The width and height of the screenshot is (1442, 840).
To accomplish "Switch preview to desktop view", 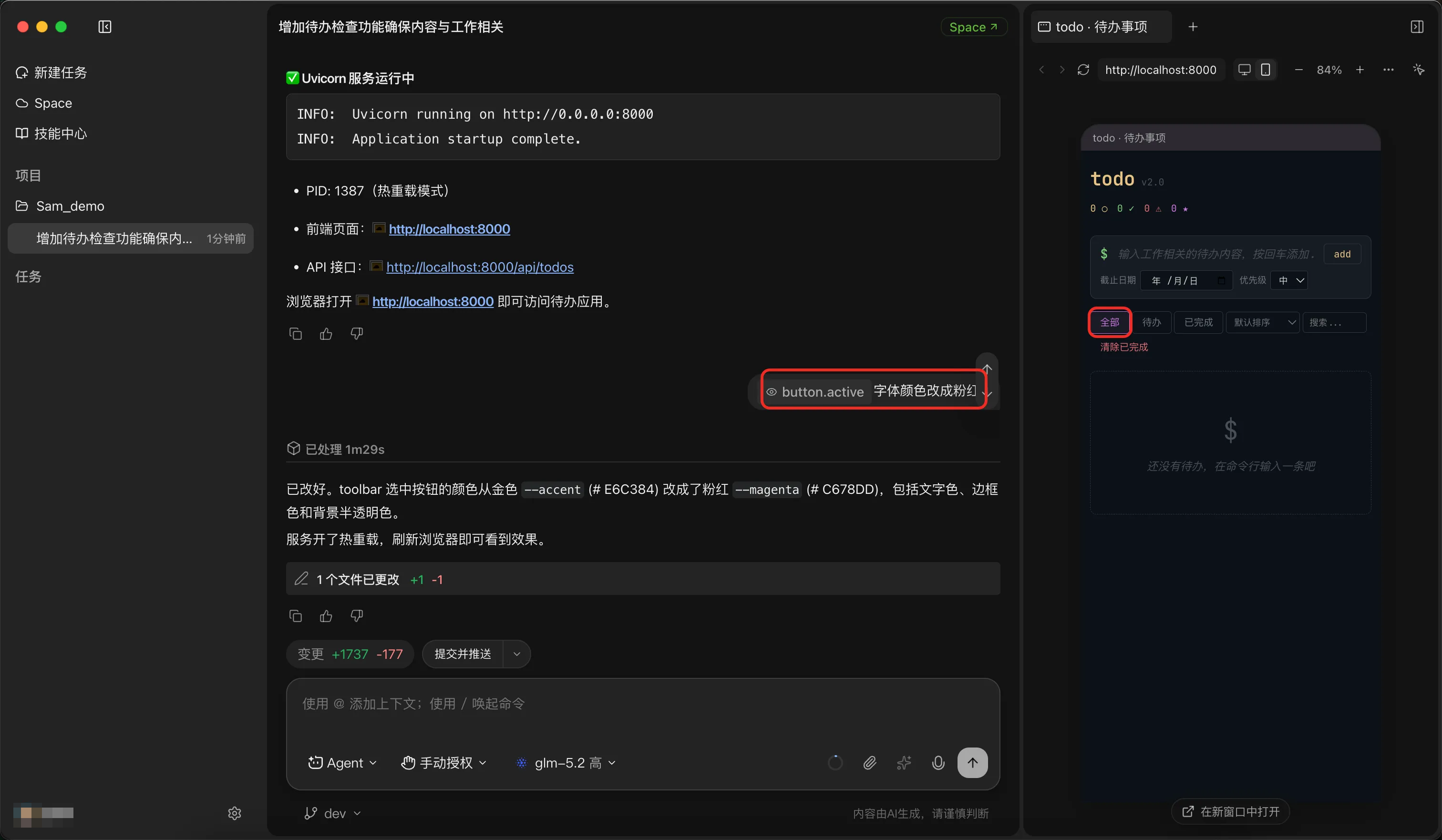I will (x=1244, y=70).
